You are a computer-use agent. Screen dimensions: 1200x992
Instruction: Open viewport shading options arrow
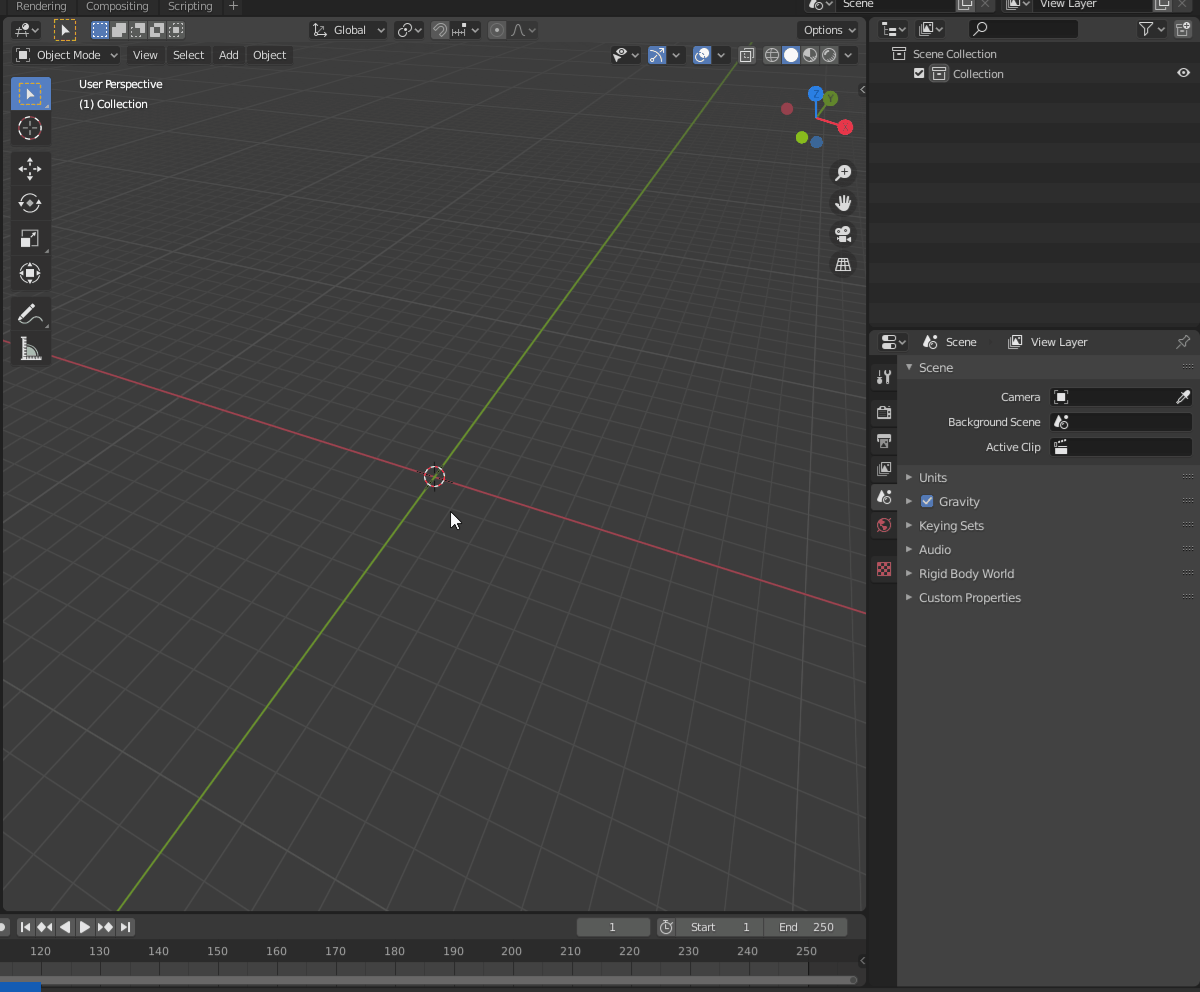click(849, 55)
